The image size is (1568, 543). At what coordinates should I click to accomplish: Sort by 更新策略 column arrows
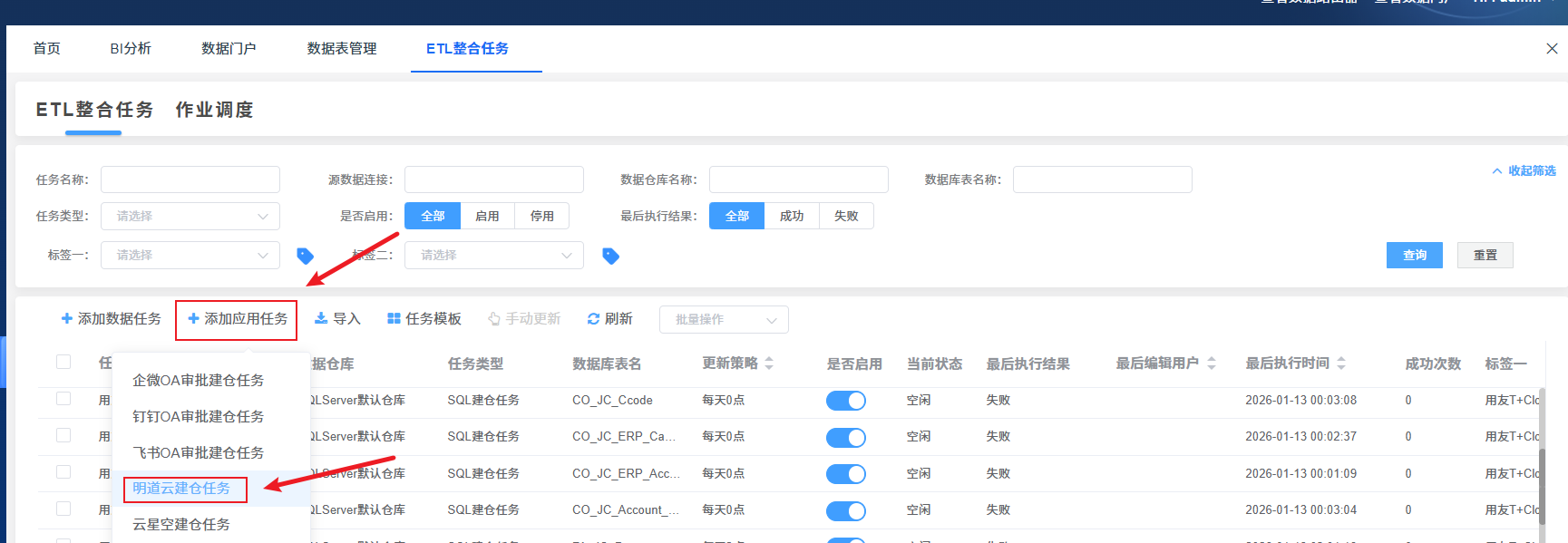pos(769,364)
